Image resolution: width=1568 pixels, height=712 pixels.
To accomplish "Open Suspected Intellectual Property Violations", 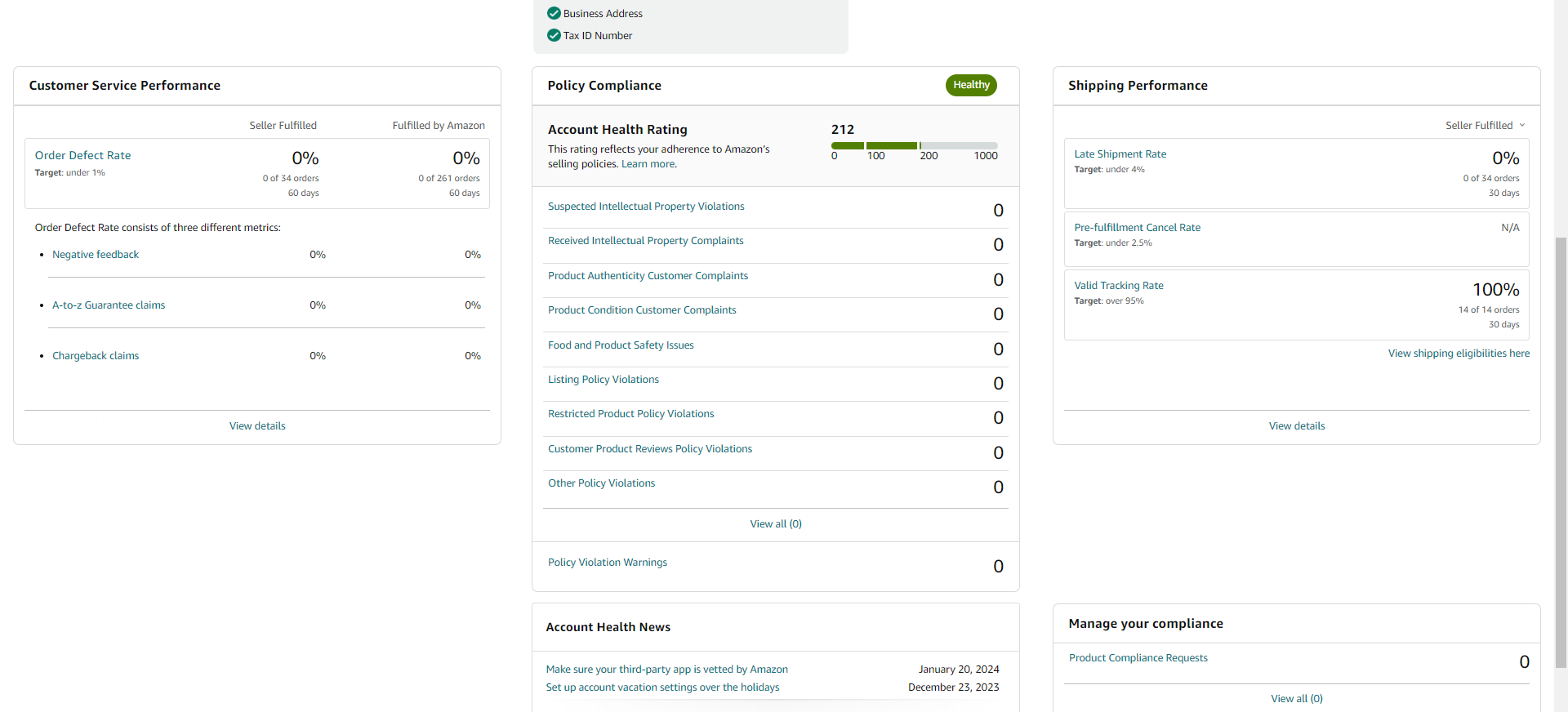I will [x=646, y=207].
